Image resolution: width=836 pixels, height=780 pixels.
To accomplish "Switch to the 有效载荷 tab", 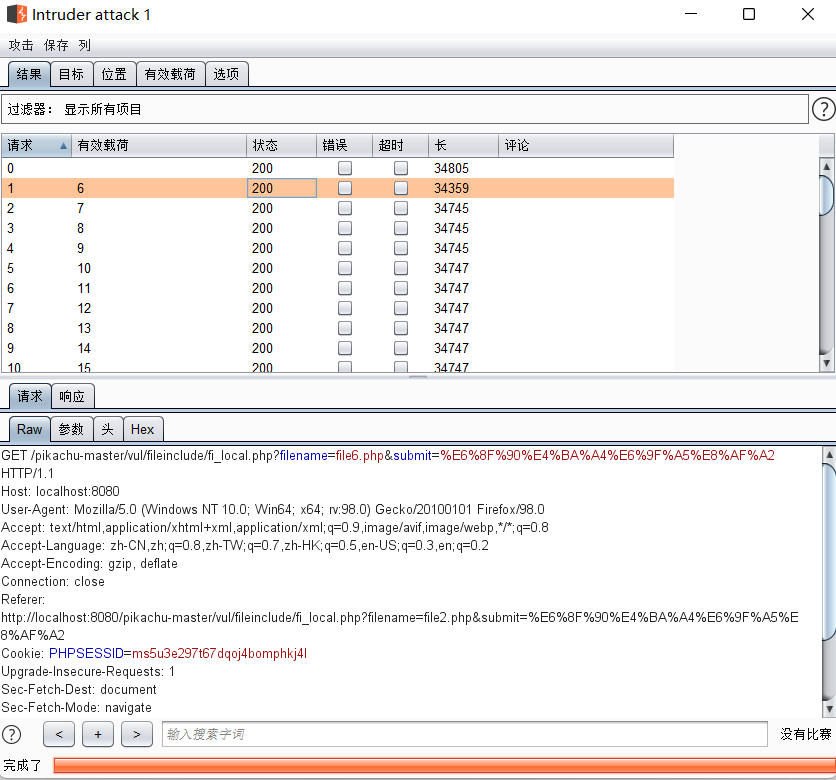I will tap(170, 74).
